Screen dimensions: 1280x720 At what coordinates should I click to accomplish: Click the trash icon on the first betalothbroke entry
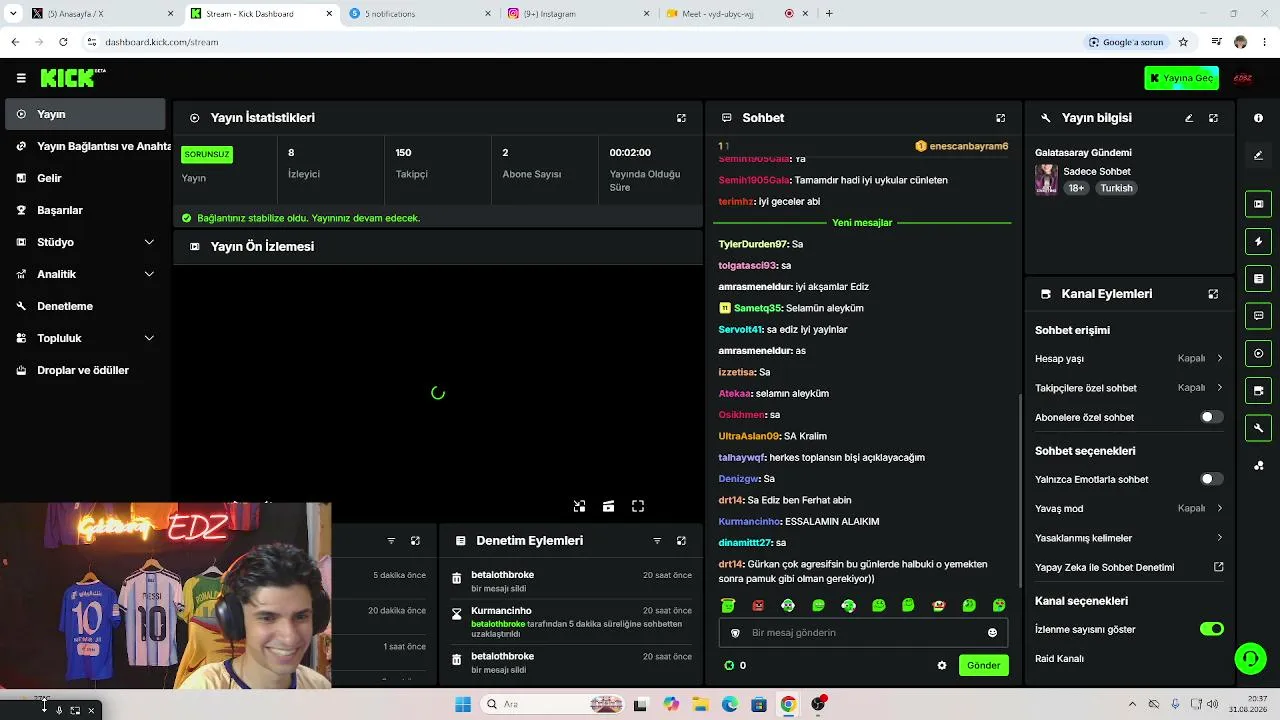(x=457, y=579)
